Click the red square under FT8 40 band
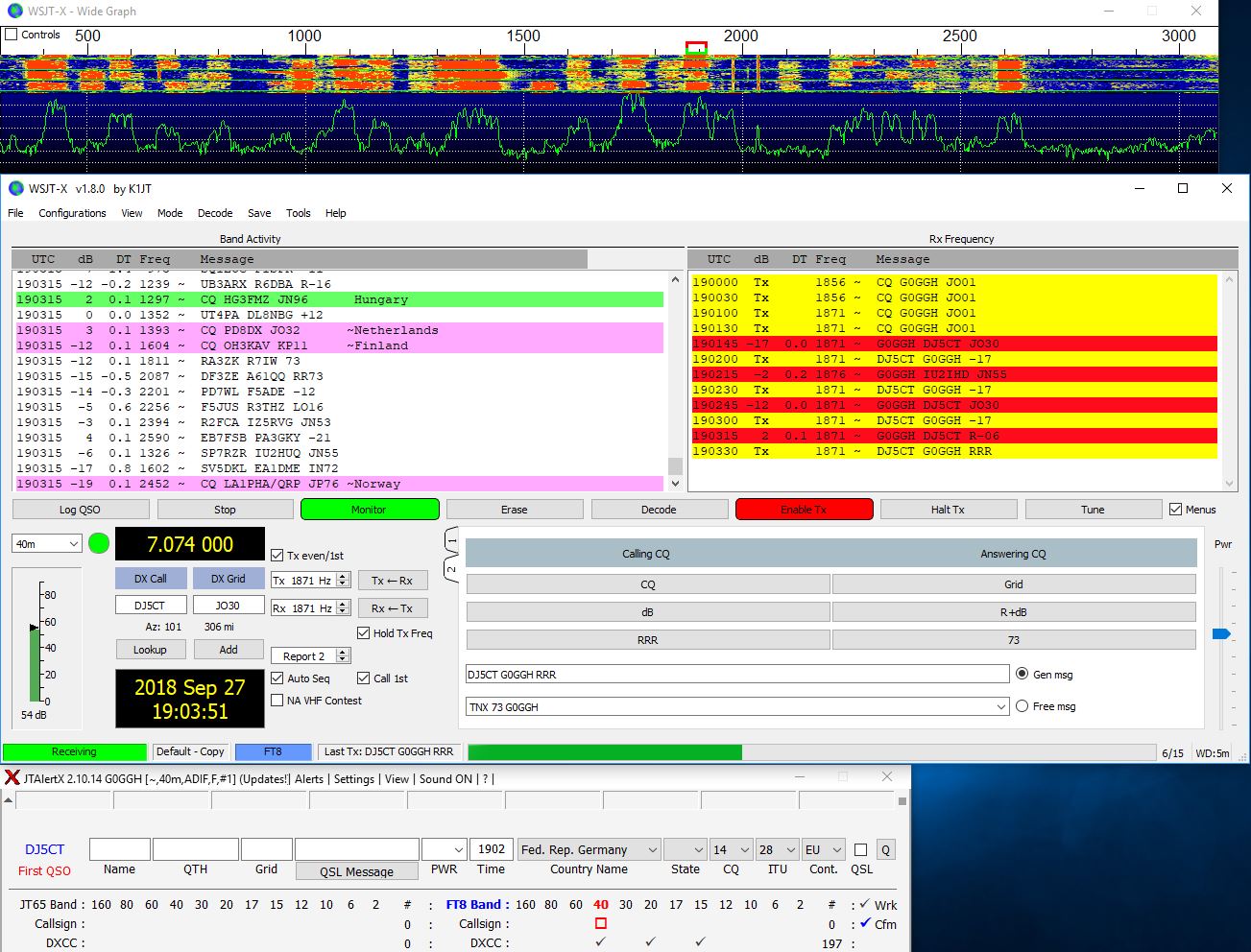The image size is (1251, 952). pos(601,923)
